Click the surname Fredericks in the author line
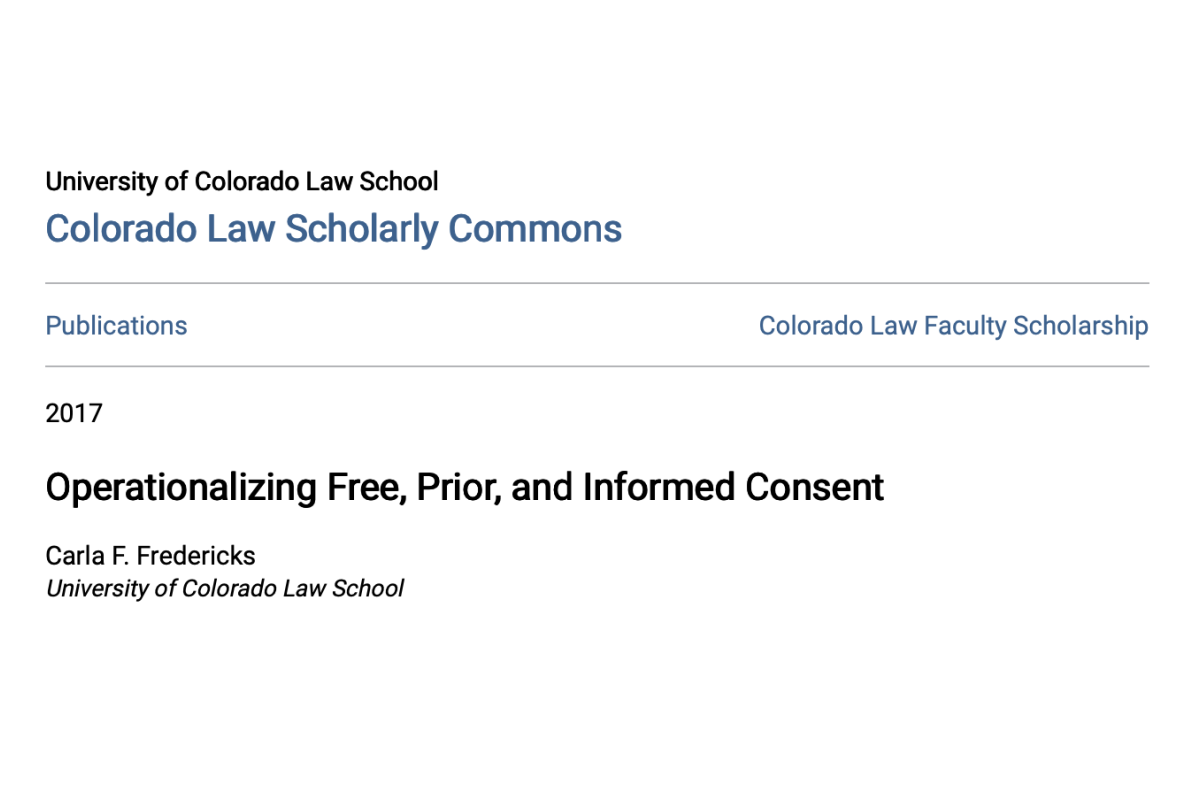Screen dimensions: 1200x800 (x=202, y=555)
